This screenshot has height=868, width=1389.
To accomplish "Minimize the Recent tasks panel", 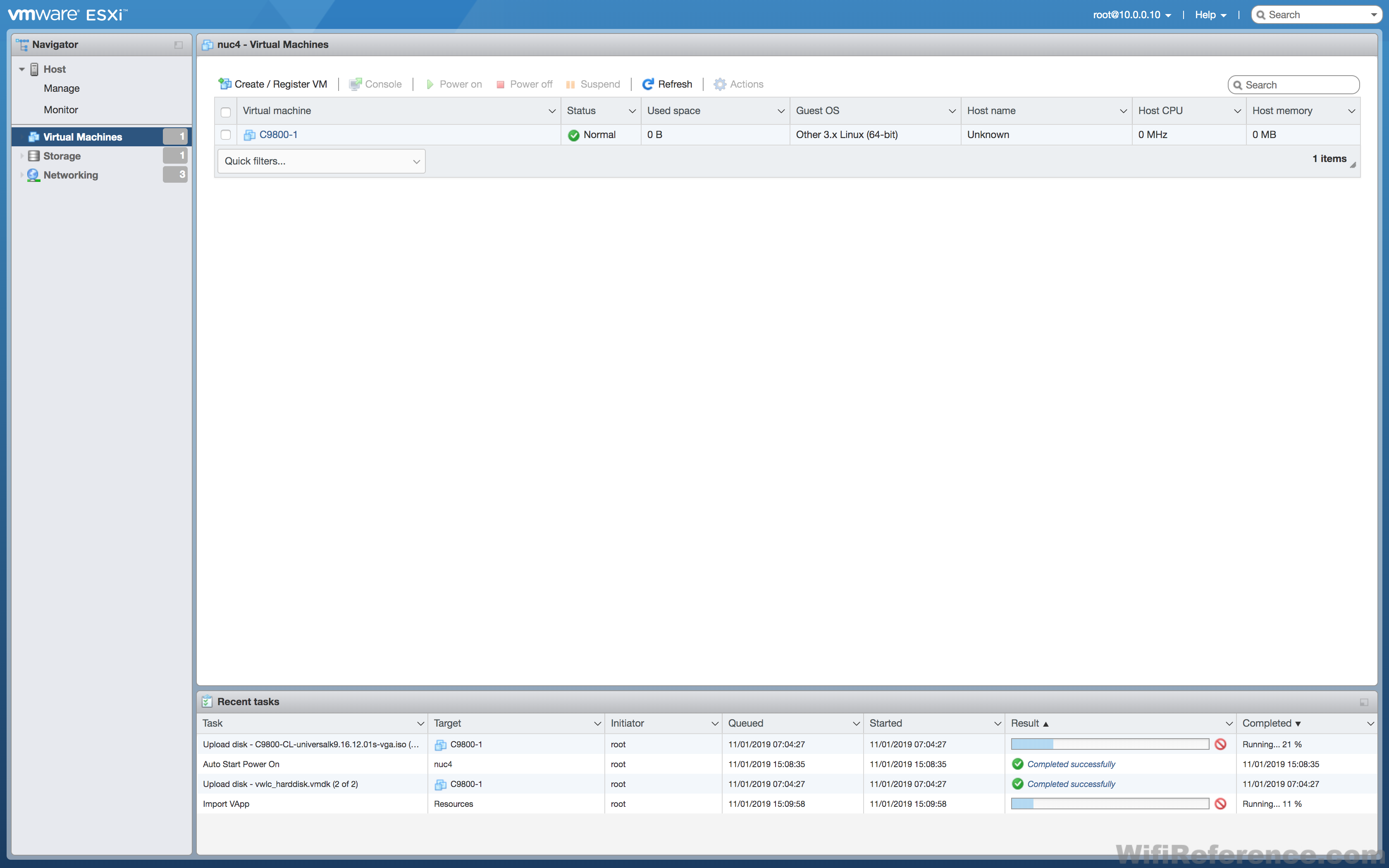I will click(x=1364, y=702).
